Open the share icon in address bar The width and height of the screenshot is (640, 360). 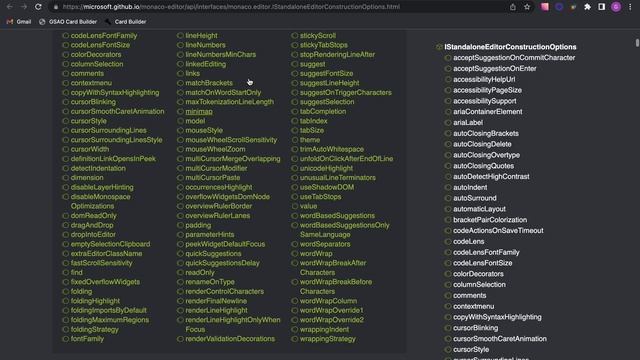(513, 7)
